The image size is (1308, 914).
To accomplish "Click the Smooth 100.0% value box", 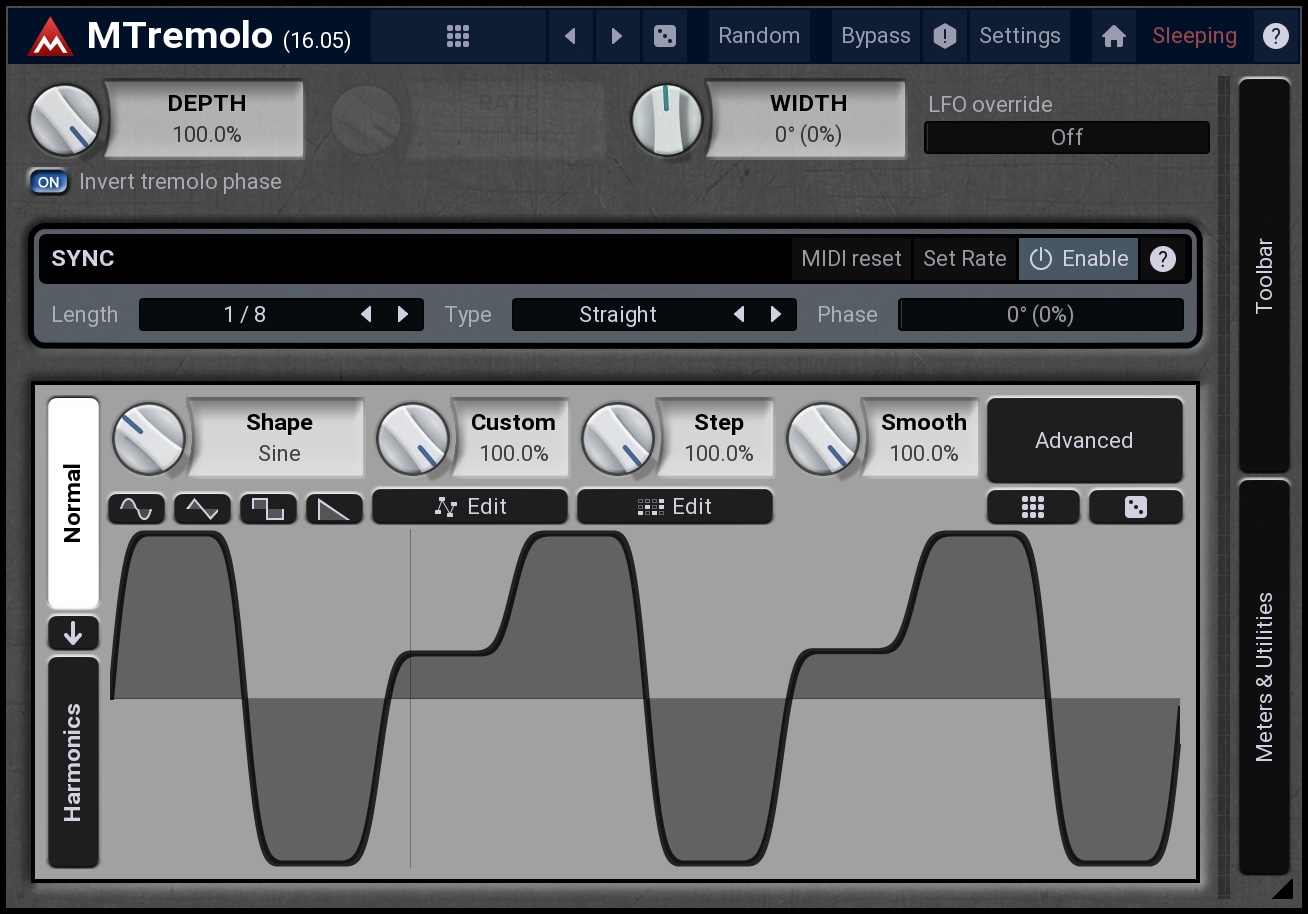I will (922, 438).
